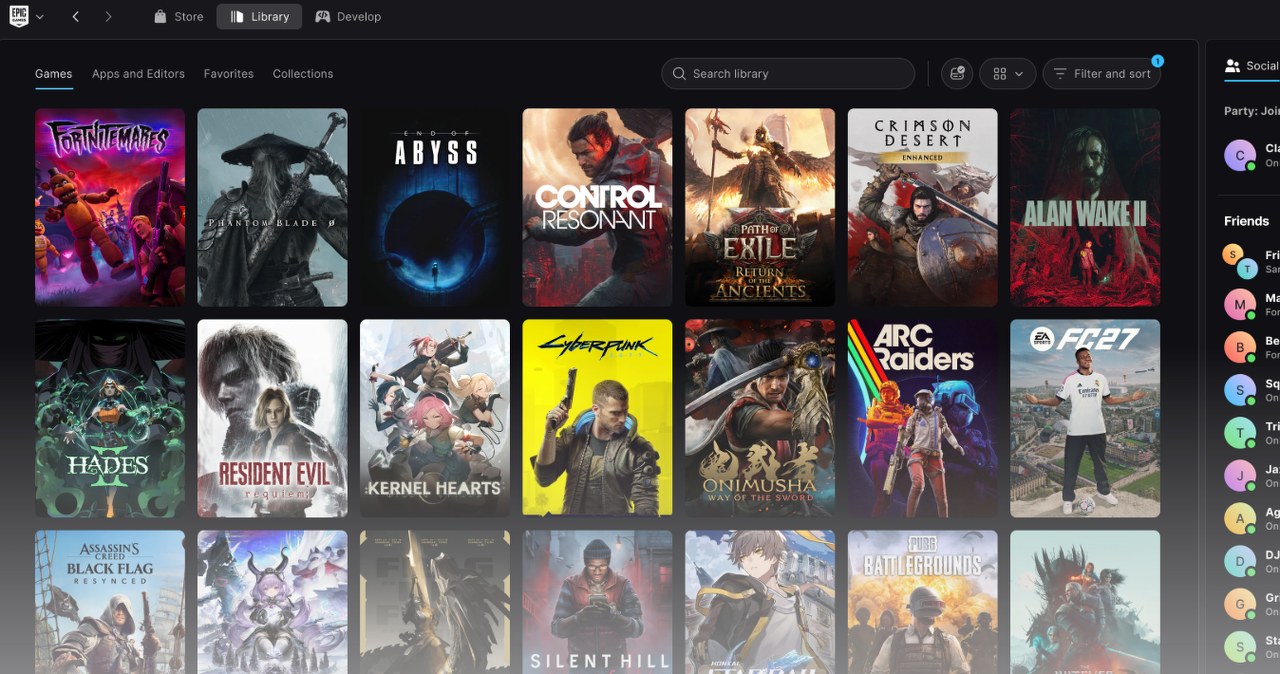This screenshot has width=1280, height=674.
Task: Open Alan Wake II game tile
Action: tap(1085, 207)
